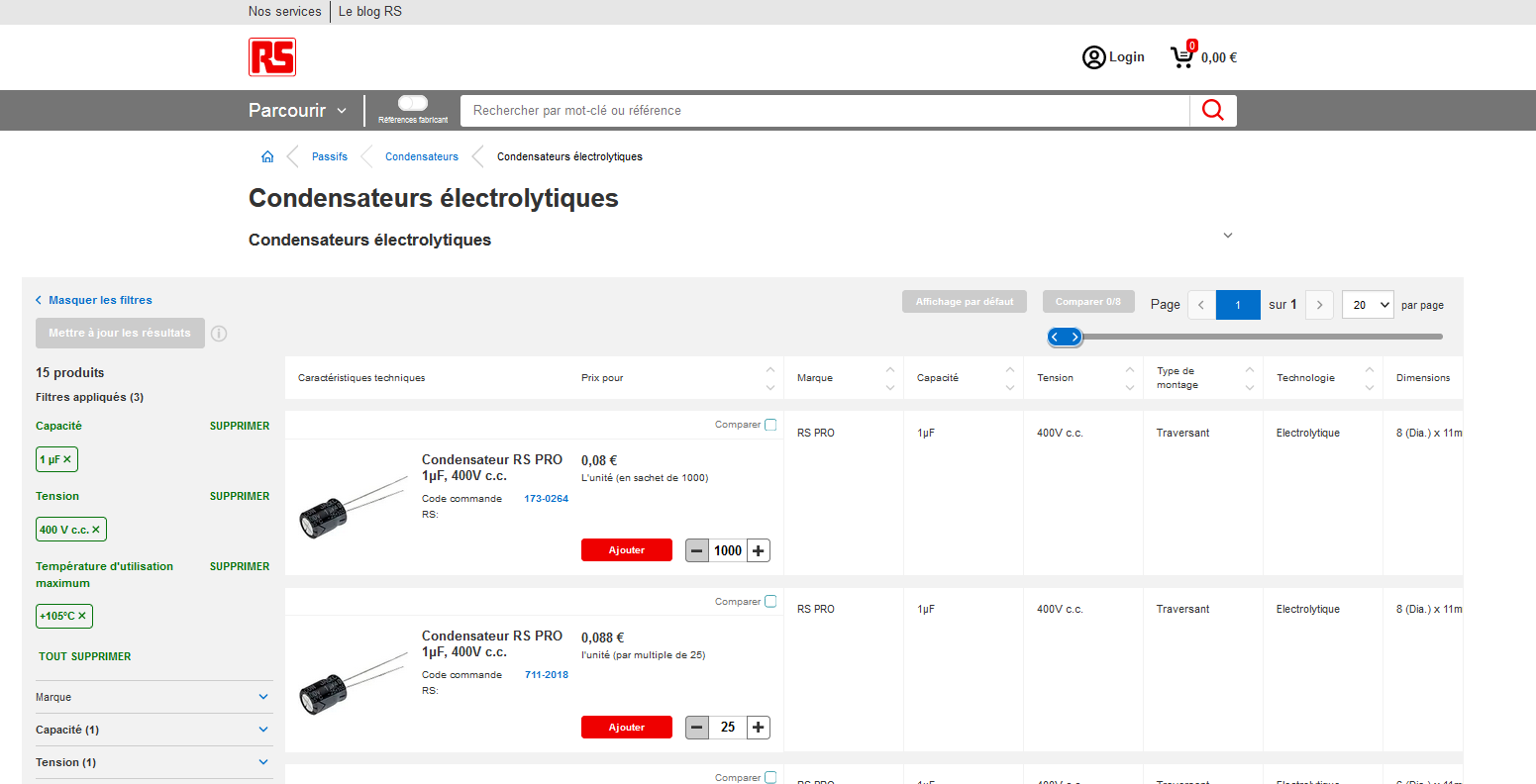Sort Type de montage column descending
Image resolution: width=1536 pixels, height=784 pixels.
click(1250, 387)
